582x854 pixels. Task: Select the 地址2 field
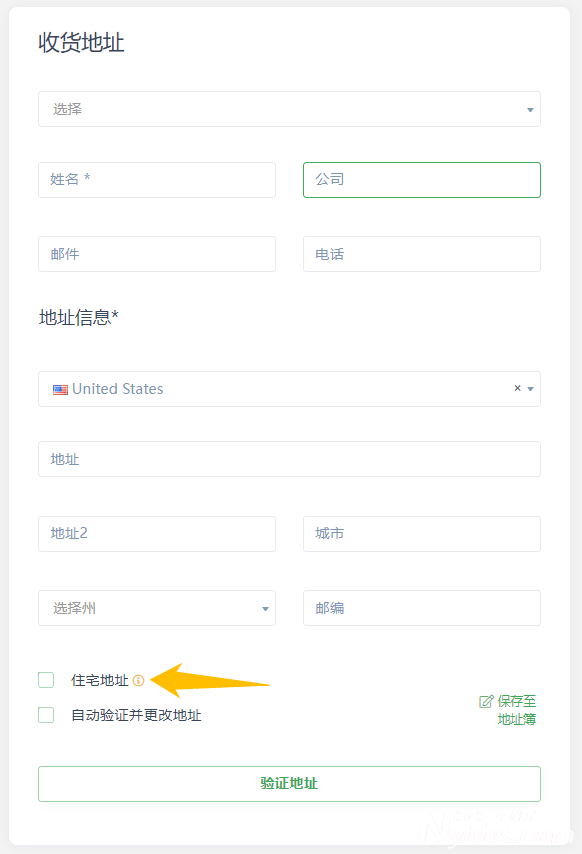click(x=156, y=534)
